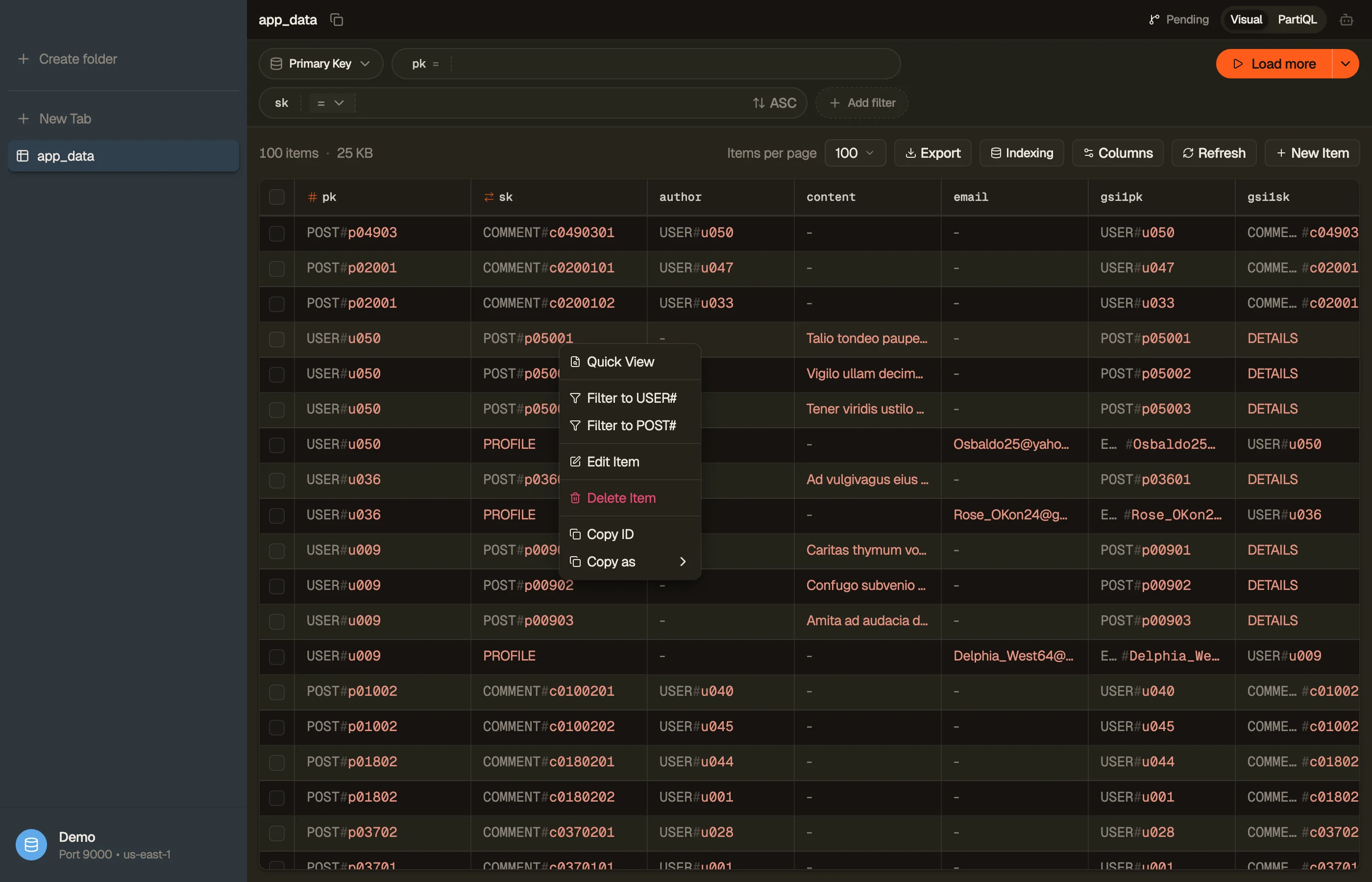Click the plus icon next to New Tab

[x=24, y=119]
